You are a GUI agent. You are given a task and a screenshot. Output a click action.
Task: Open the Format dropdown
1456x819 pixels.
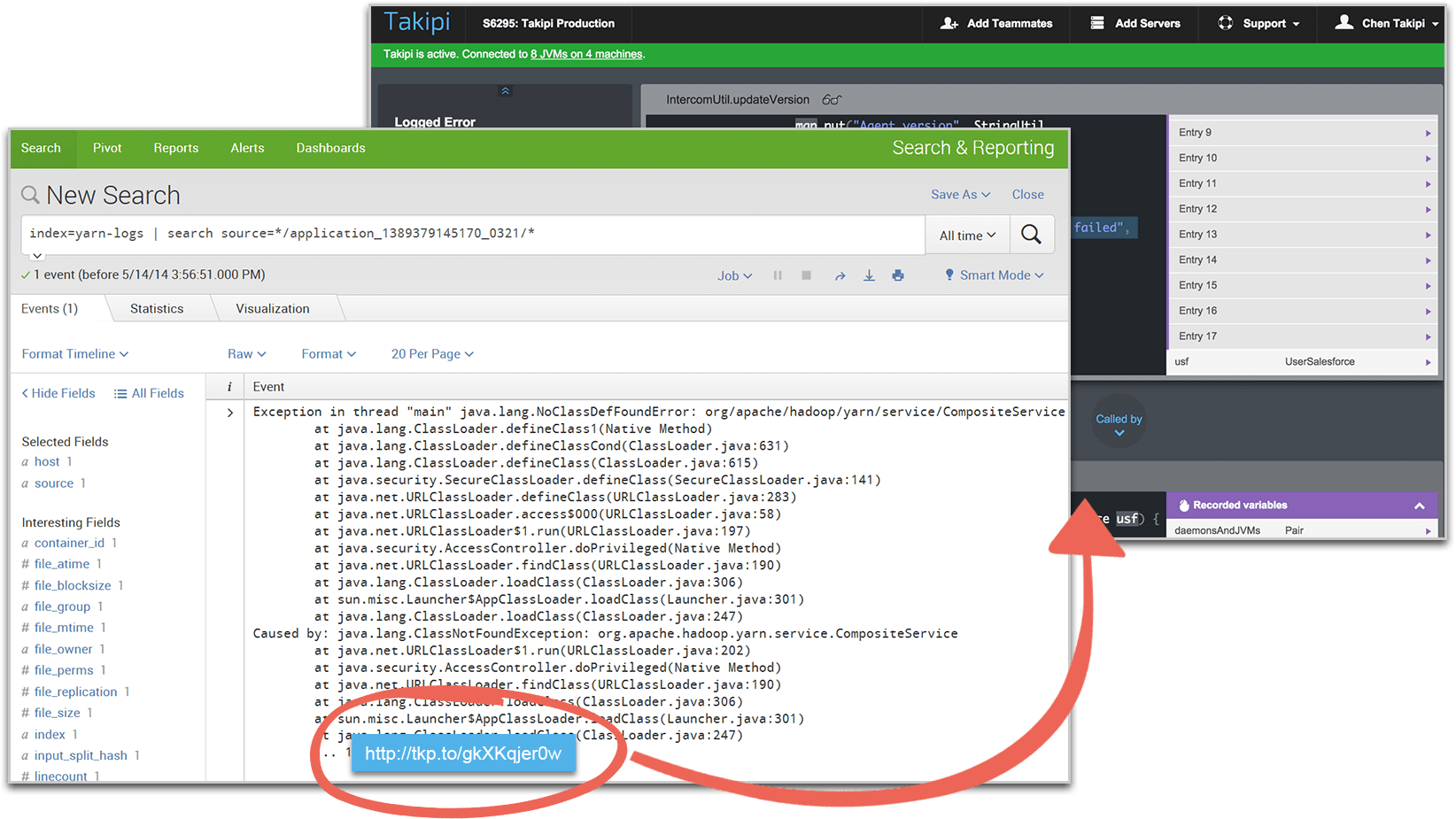(x=329, y=354)
